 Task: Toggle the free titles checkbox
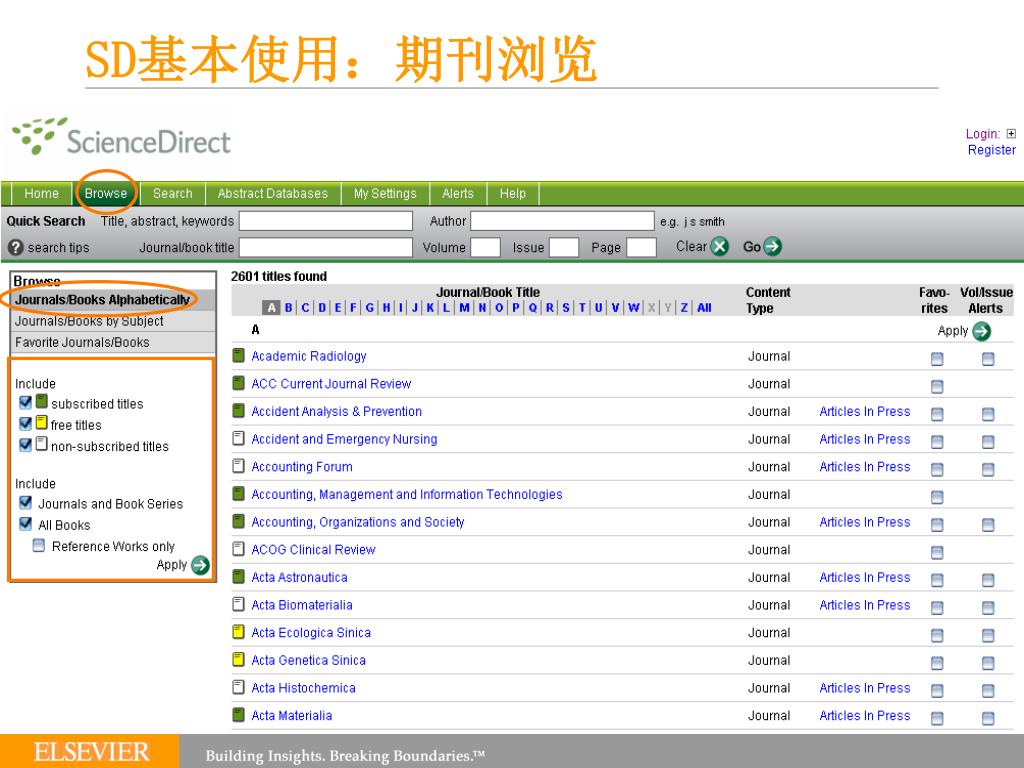[x=25, y=424]
